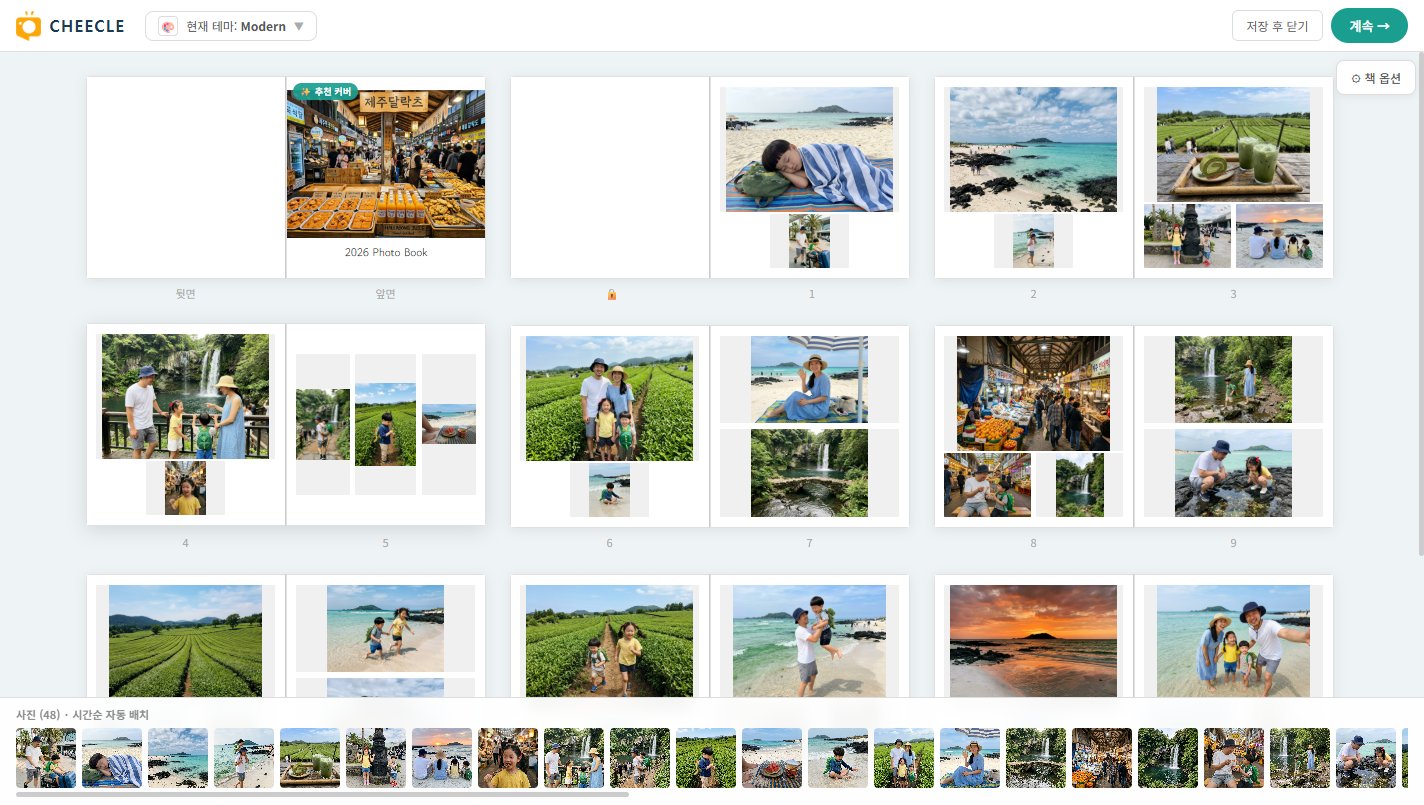Select the blank back cover page (뒷면)

186,177
